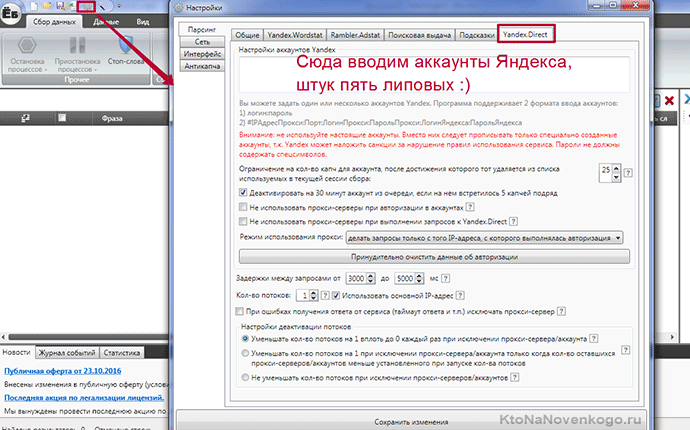Click the magic wand icon in quick toolbar
690x430 pixels.
click(103, 7)
